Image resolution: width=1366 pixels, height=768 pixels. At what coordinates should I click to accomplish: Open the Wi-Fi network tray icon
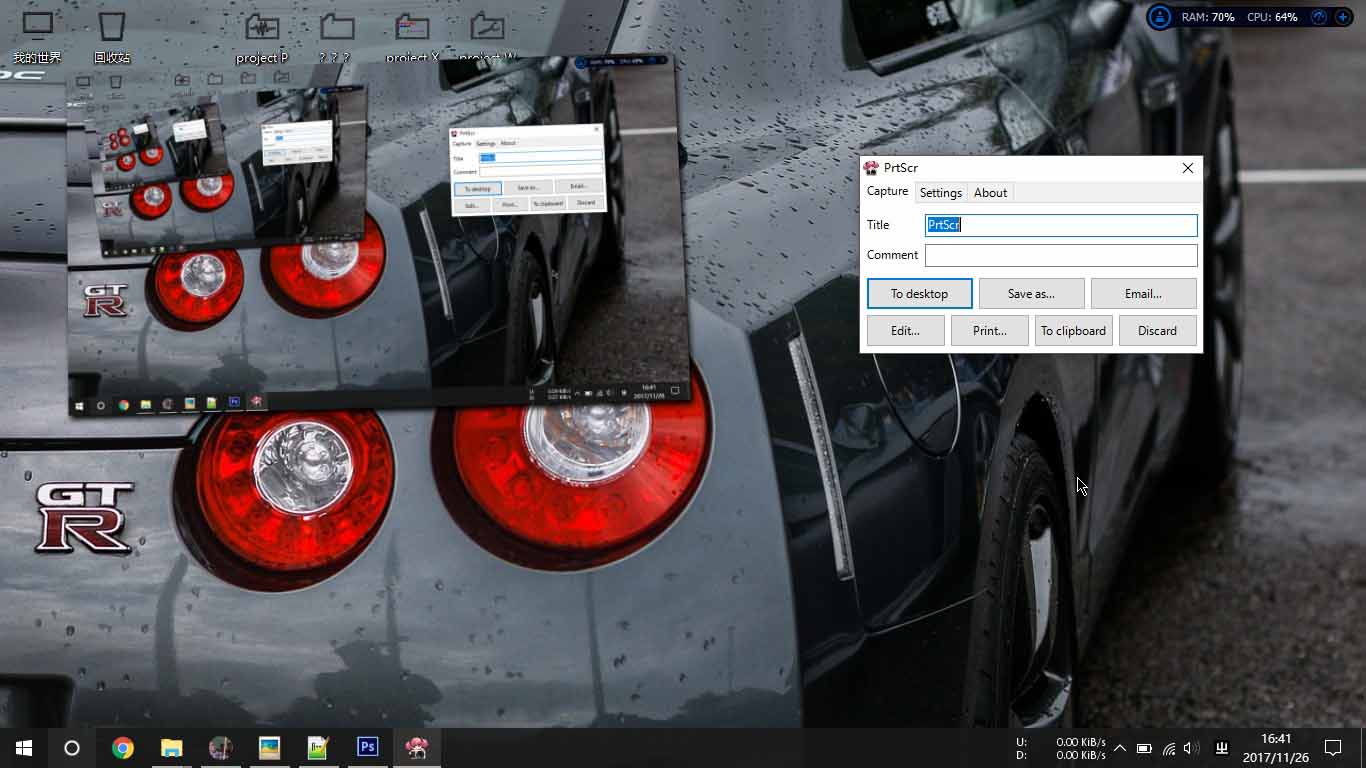(x=1168, y=748)
